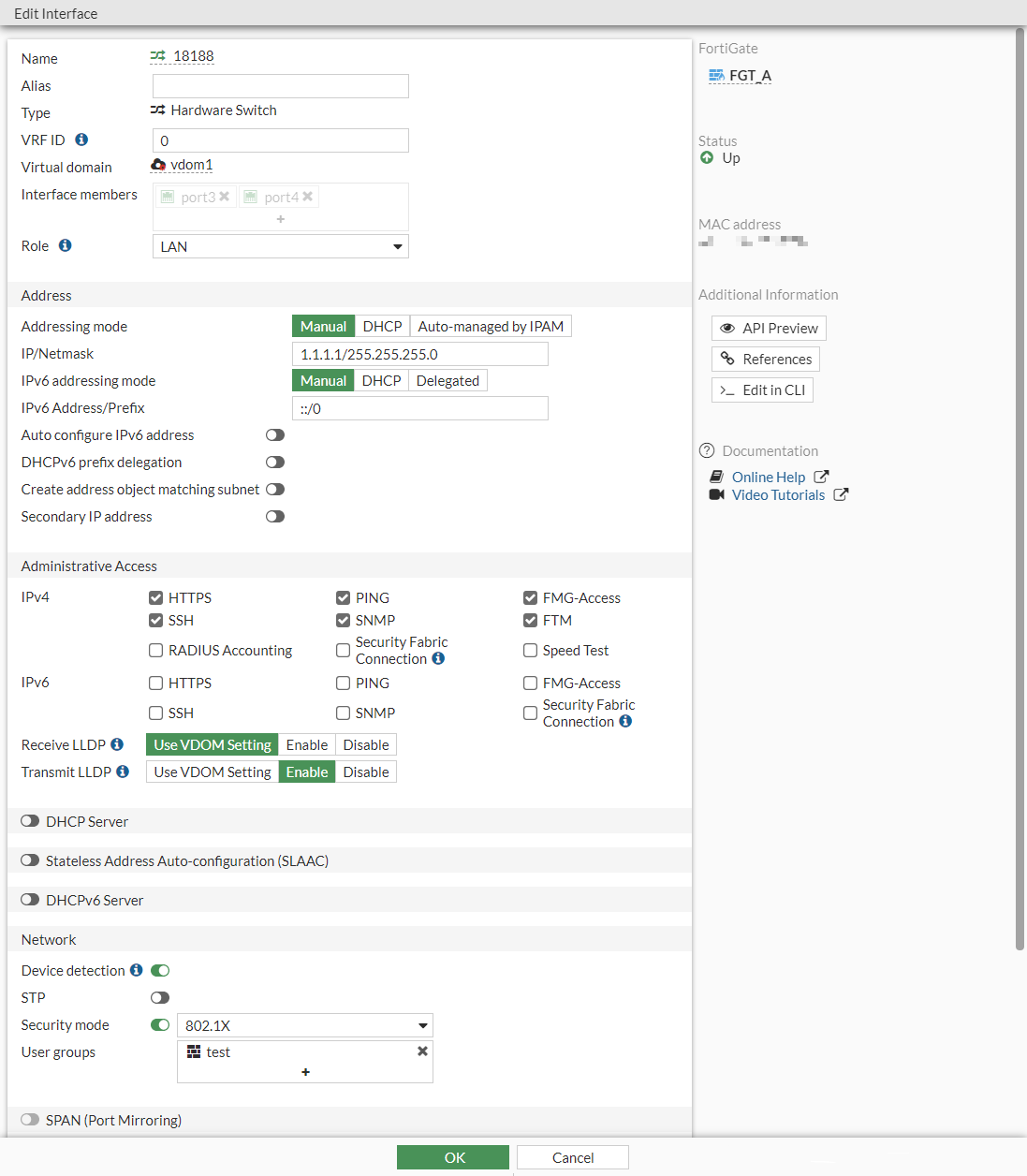Image resolution: width=1027 pixels, height=1176 pixels.
Task: Open the Security mode dropdown
Action: coord(303,1025)
